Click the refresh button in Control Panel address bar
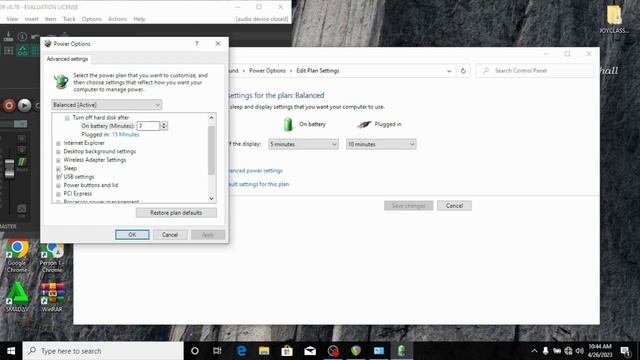Viewport: 640px width, 360px height. (463, 71)
